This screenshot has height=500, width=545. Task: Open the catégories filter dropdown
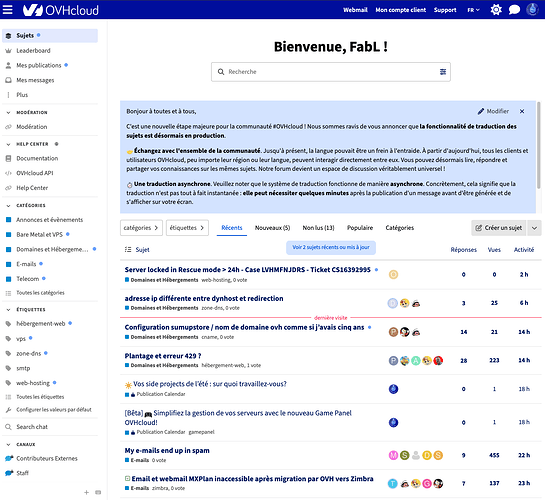[x=141, y=228]
